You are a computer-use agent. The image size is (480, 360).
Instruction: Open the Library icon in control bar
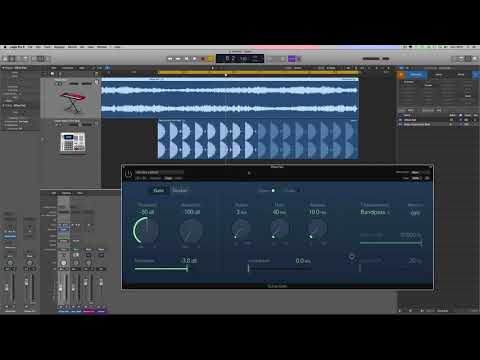(x=5, y=59)
